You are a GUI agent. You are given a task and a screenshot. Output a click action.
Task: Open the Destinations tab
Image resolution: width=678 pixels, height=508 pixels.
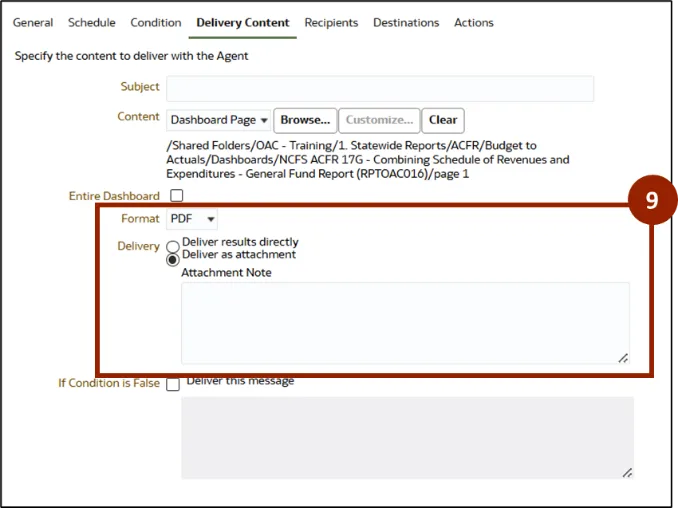(406, 22)
